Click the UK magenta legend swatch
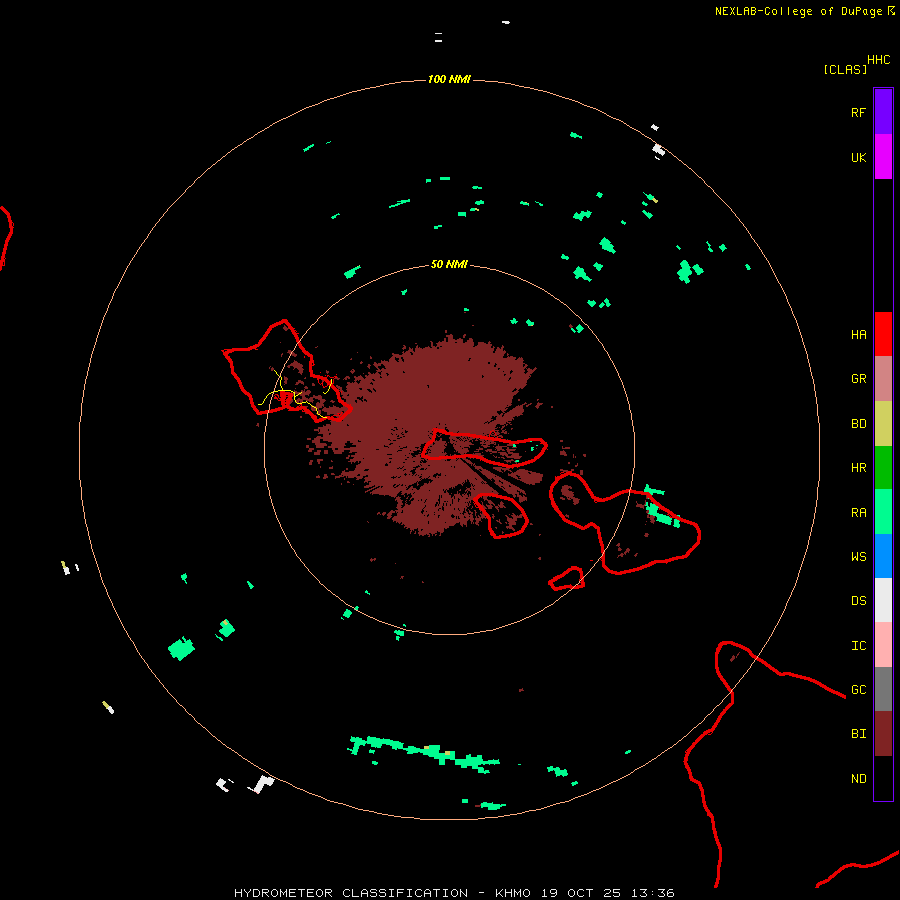Image resolution: width=900 pixels, height=900 pixels. tap(883, 157)
